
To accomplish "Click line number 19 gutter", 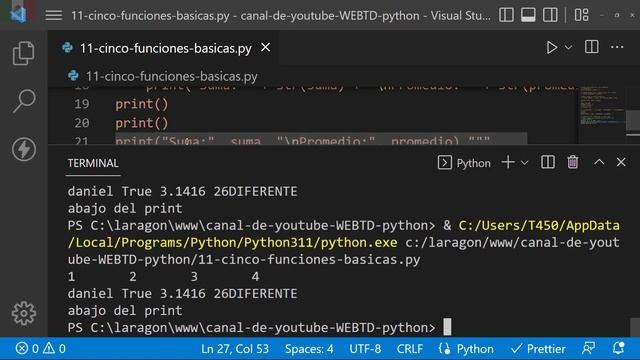I will point(82,104).
